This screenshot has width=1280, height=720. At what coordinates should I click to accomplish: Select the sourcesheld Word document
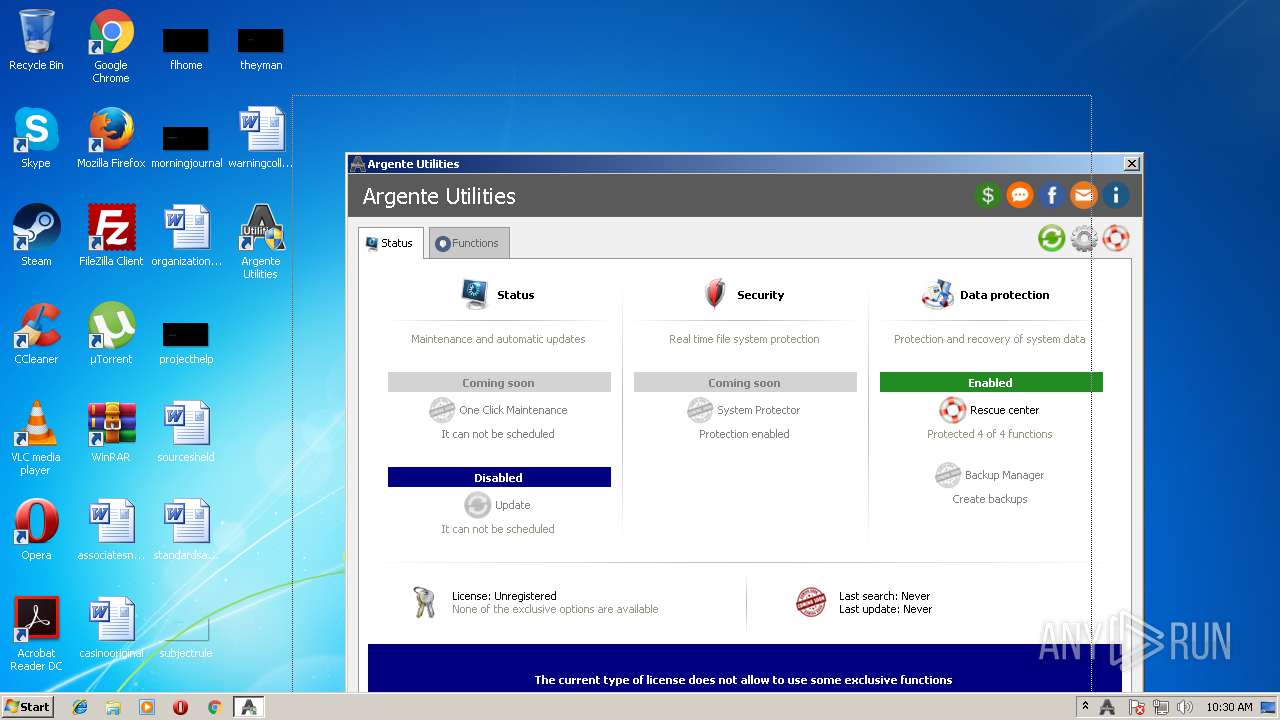tap(186, 432)
